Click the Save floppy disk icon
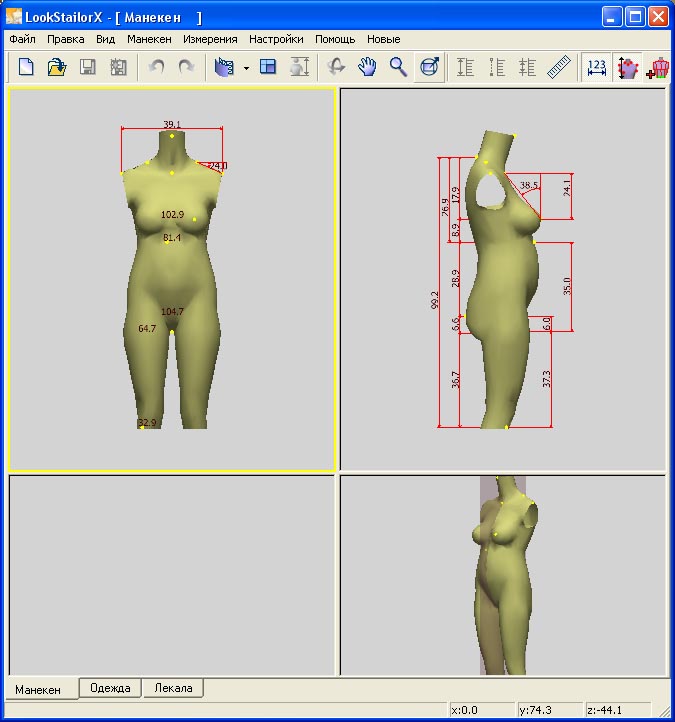The image size is (675, 722). click(x=87, y=67)
